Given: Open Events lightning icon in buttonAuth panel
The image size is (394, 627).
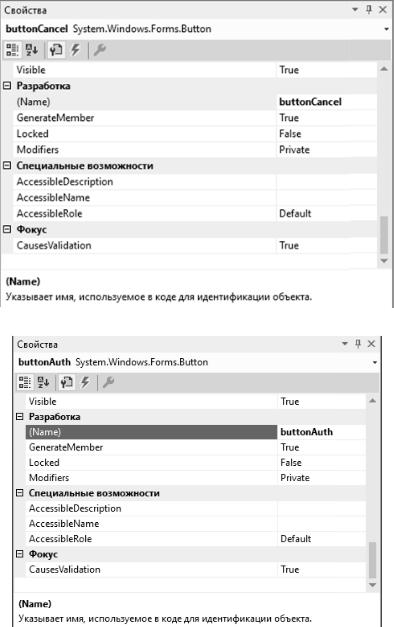Looking at the screenshot, I should tap(85, 382).
